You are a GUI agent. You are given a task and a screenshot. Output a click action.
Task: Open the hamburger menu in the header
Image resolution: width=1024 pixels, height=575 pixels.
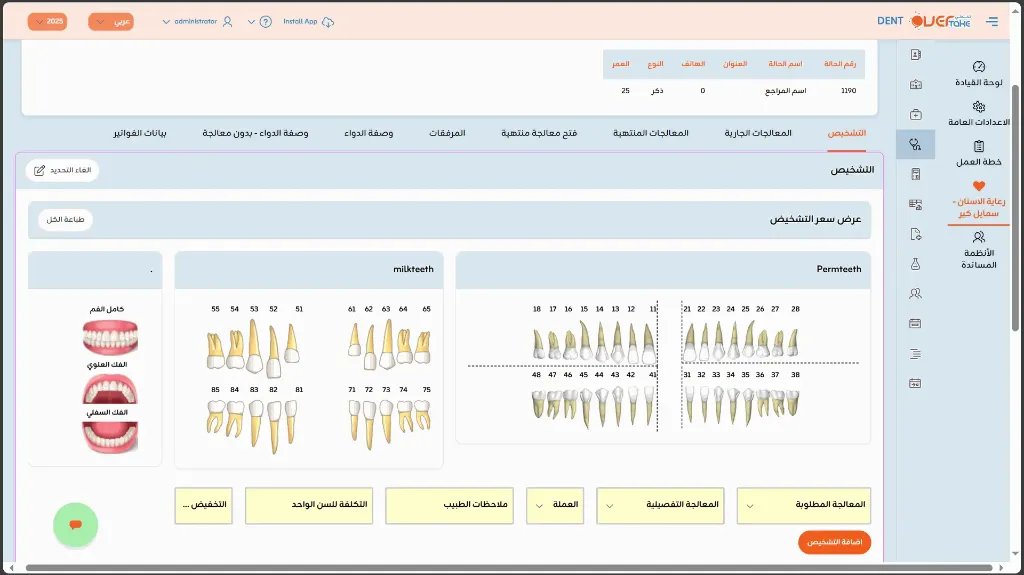(x=991, y=21)
